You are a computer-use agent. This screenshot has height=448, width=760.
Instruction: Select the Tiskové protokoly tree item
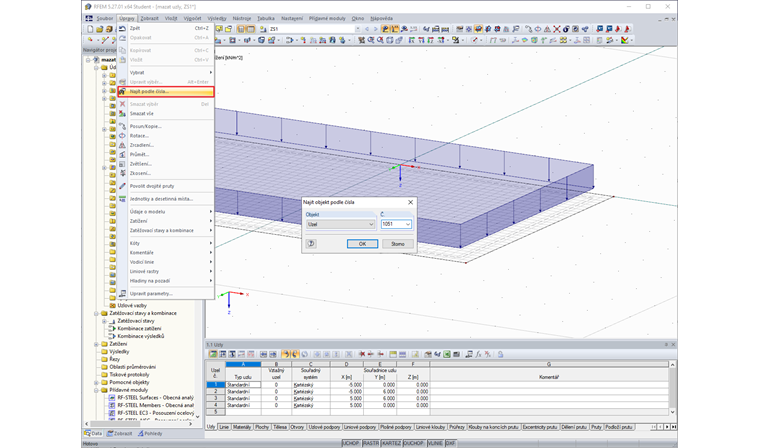click(x=129, y=375)
